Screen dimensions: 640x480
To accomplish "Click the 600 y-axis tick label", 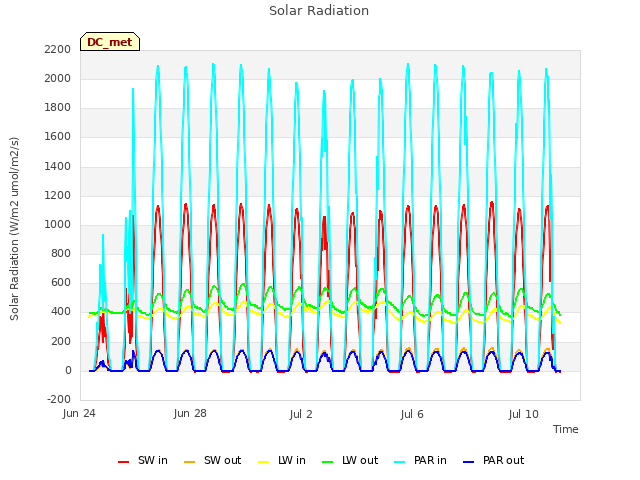I will [61, 282].
